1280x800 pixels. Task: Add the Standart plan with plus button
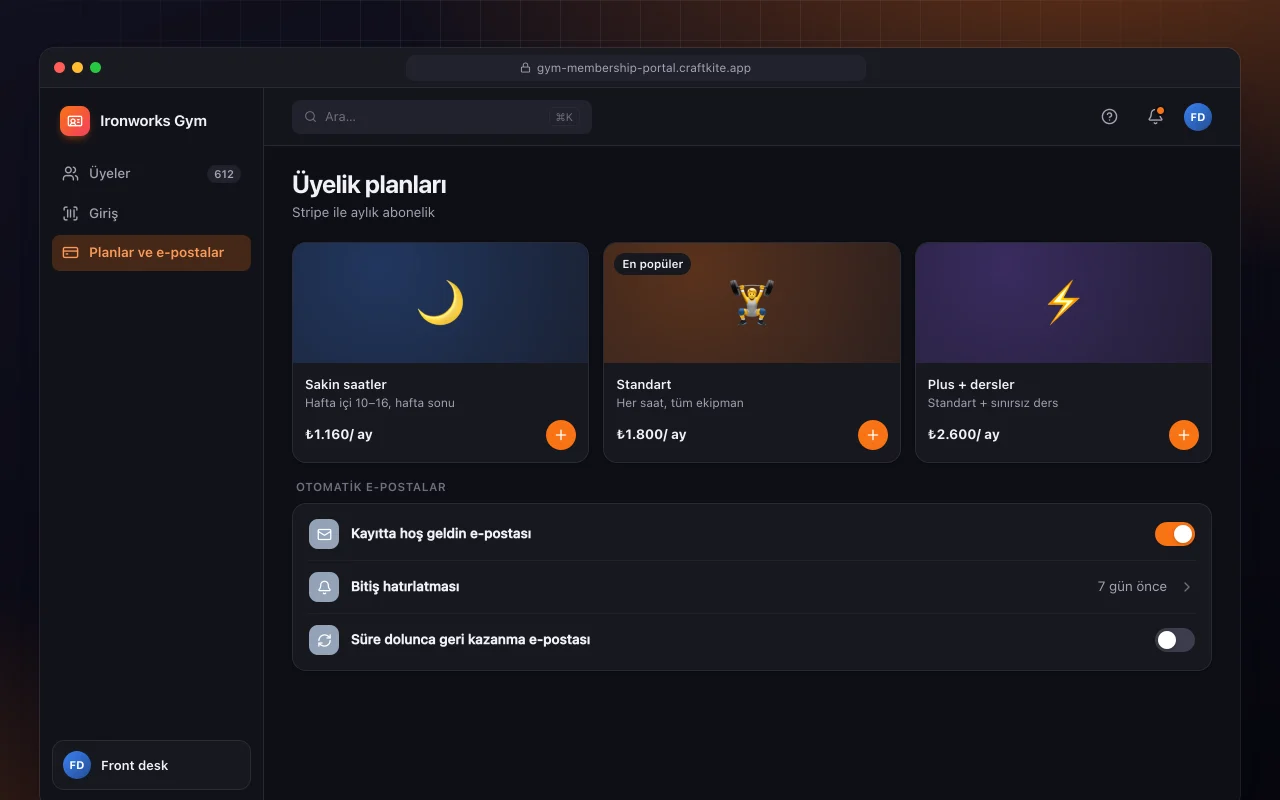coord(873,435)
